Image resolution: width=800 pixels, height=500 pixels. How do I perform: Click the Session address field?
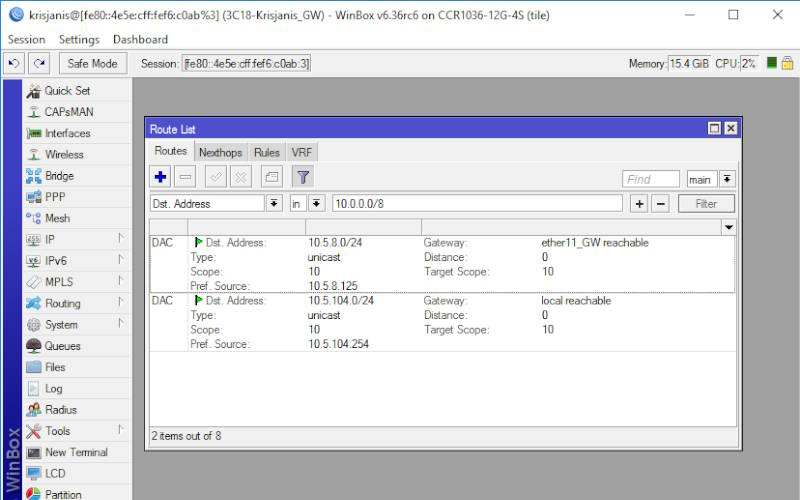[x=246, y=64]
